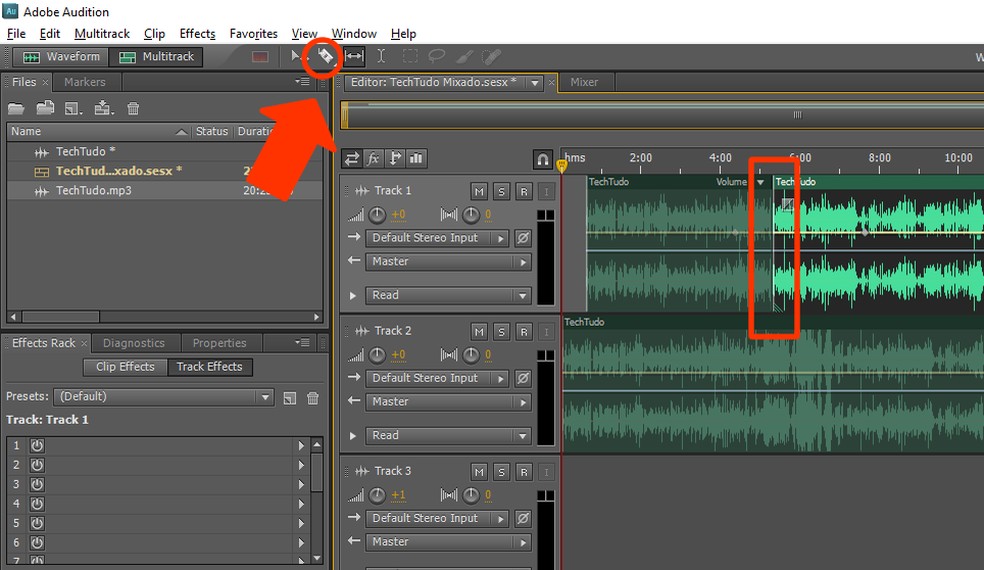This screenshot has width=984, height=570.
Task: Delete preset trash icon in Effects Rack
Action: (313, 398)
